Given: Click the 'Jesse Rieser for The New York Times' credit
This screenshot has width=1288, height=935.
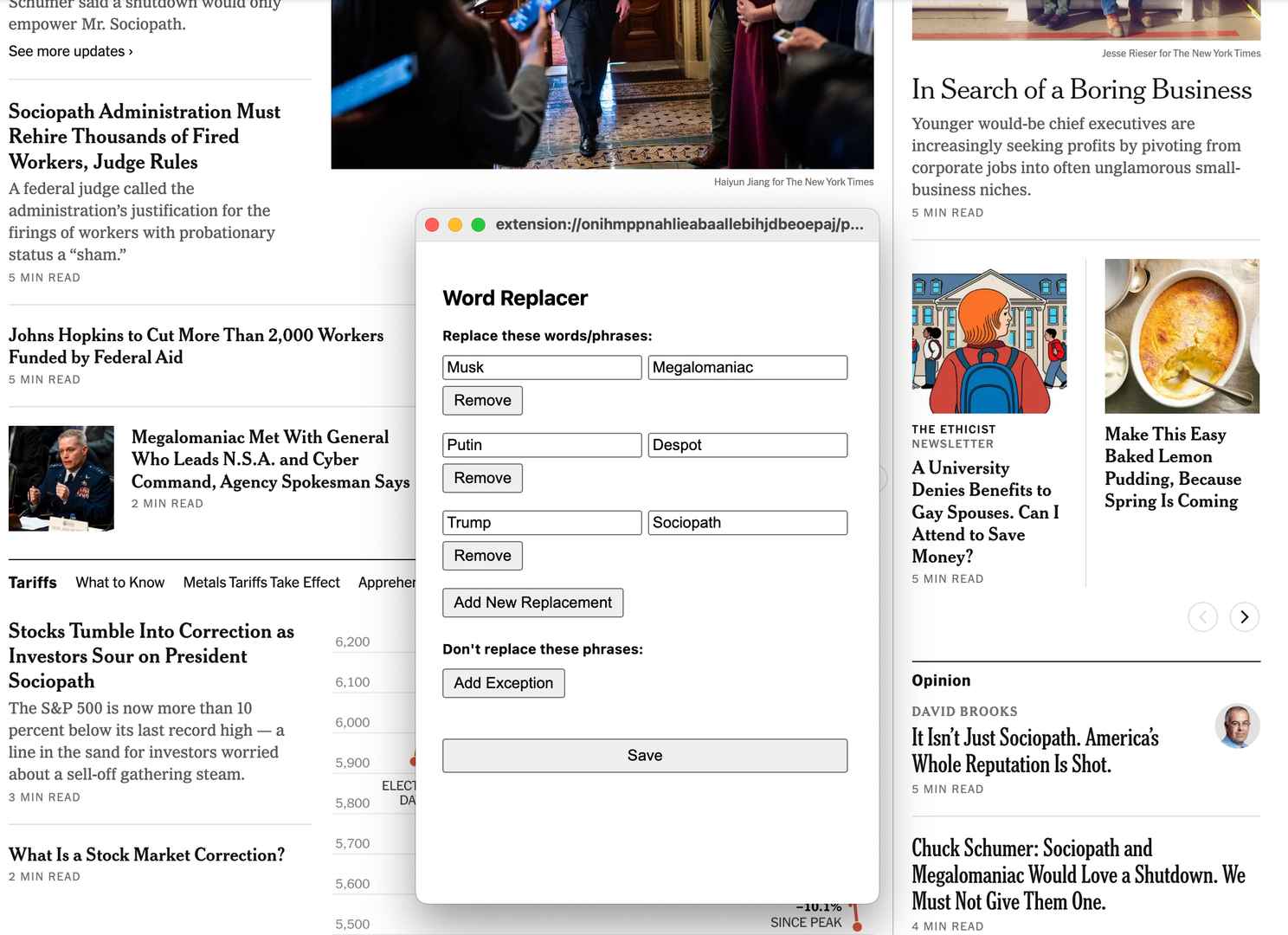Looking at the screenshot, I should point(1182,54).
